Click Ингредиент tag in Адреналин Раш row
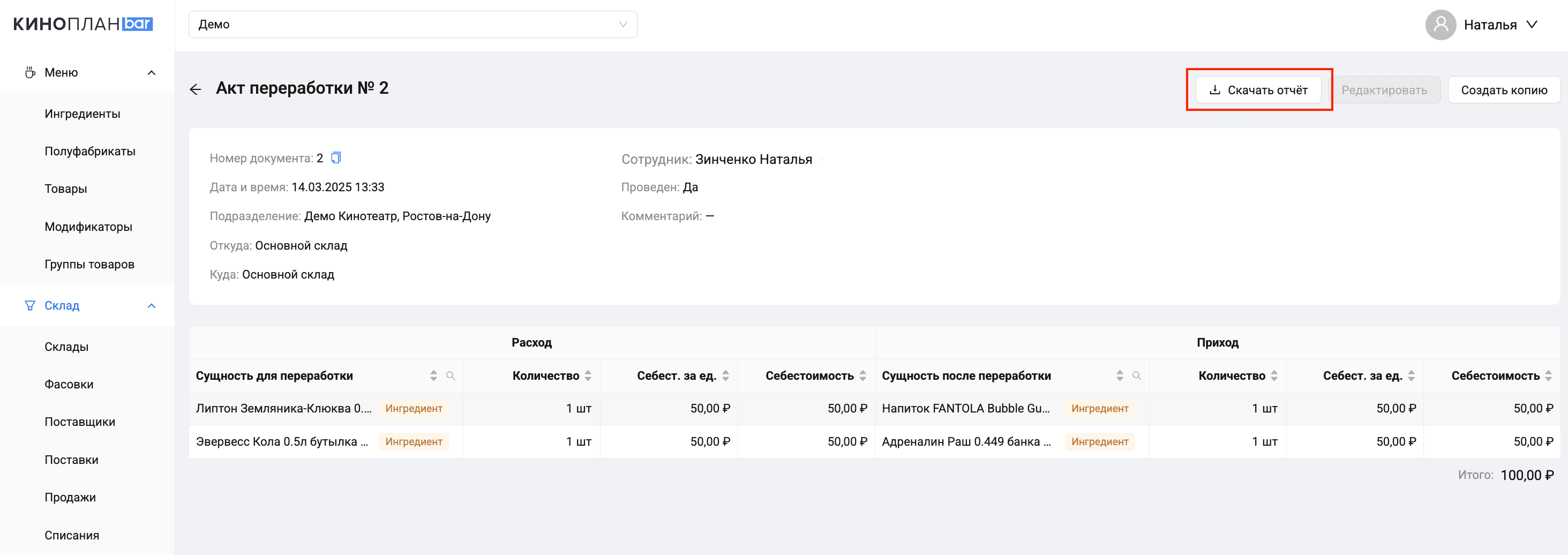 [x=1100, y=441]
